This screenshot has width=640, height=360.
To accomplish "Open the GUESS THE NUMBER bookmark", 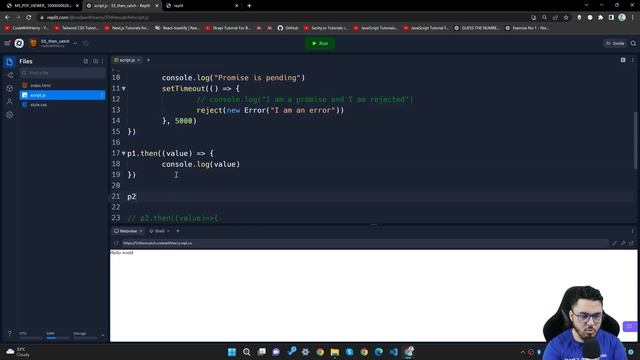I will coord(477,28).
